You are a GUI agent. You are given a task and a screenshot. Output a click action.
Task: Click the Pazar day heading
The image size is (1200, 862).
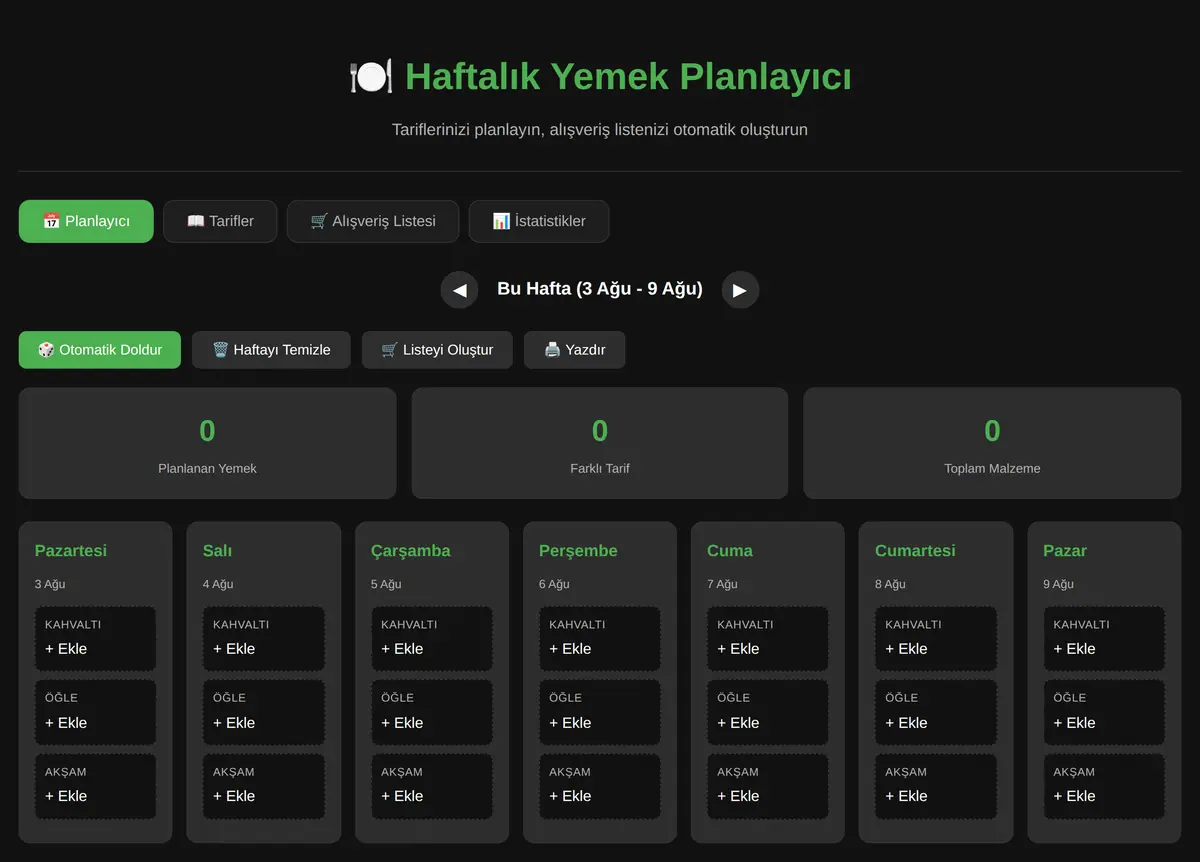point(1065,551)
